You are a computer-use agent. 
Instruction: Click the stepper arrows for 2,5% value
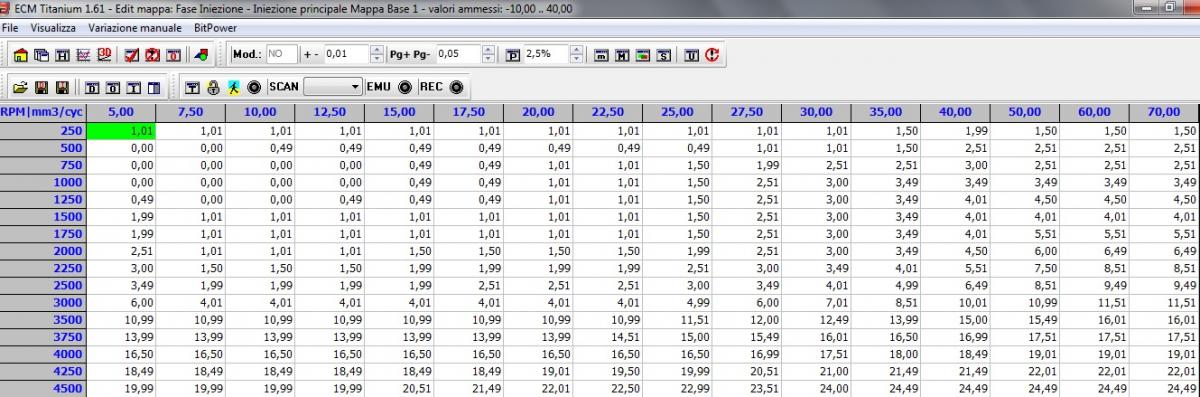[x=576, y=55]
